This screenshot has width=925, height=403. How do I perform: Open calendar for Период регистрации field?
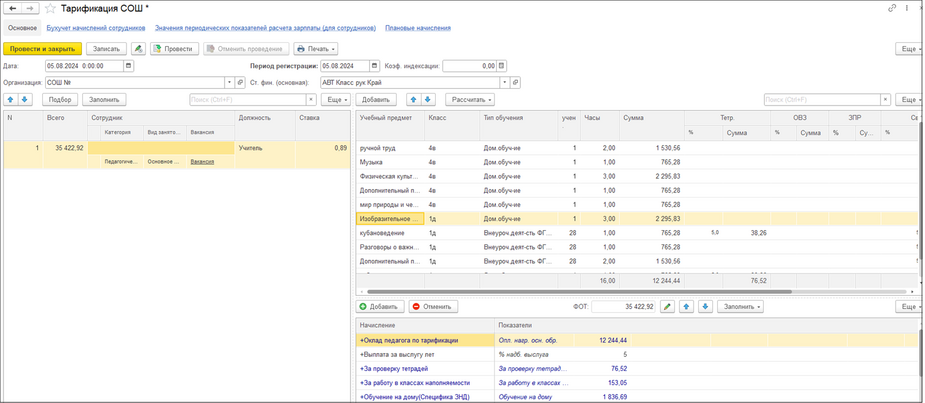click(375, 66)
